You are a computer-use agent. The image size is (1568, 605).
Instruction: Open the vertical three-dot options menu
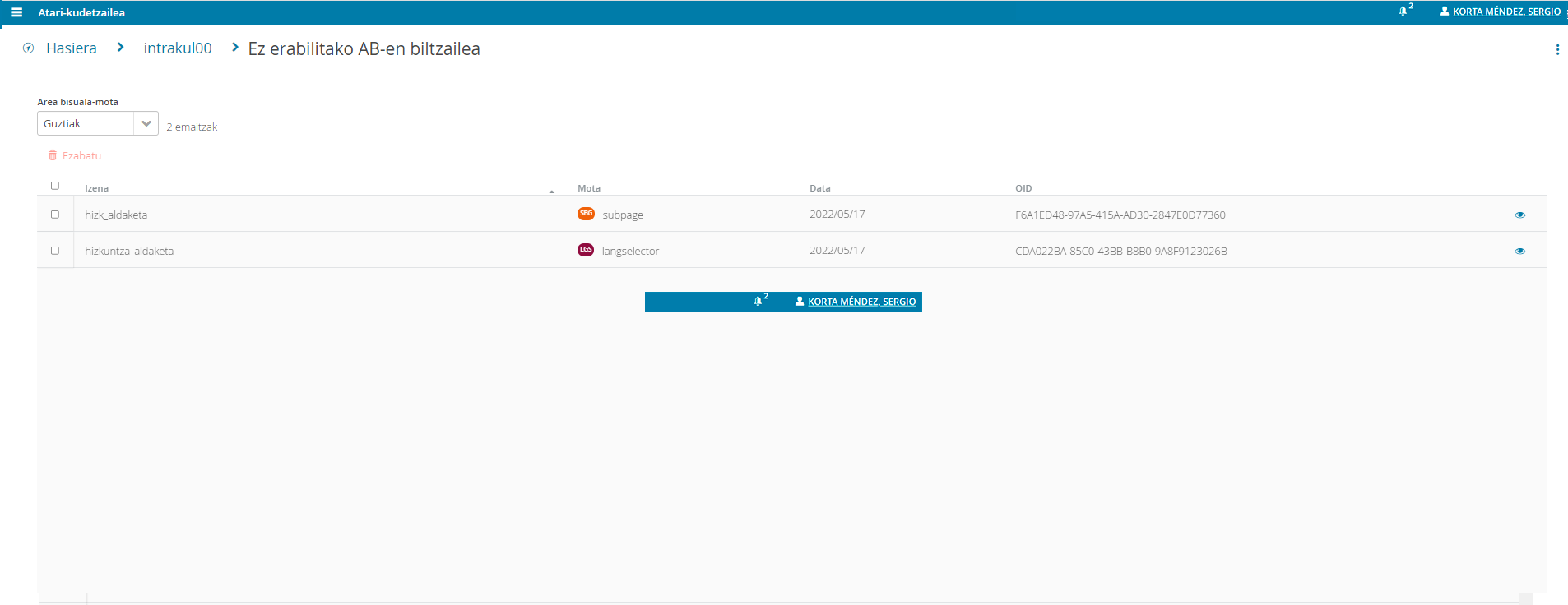tap(1556, 49)
